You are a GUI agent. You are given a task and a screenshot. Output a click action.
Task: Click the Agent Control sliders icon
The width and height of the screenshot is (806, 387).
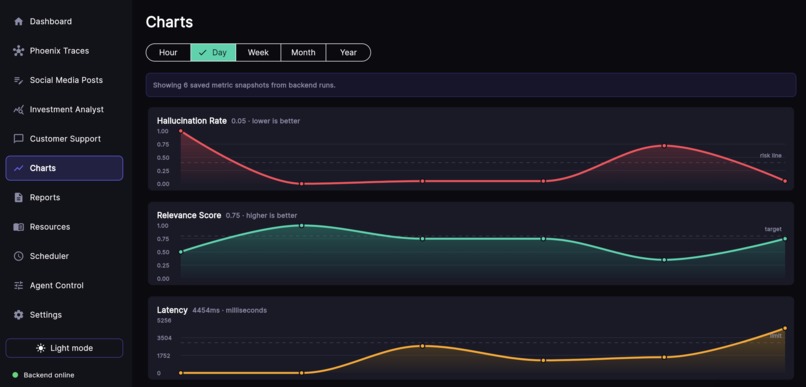click(19, 285)
